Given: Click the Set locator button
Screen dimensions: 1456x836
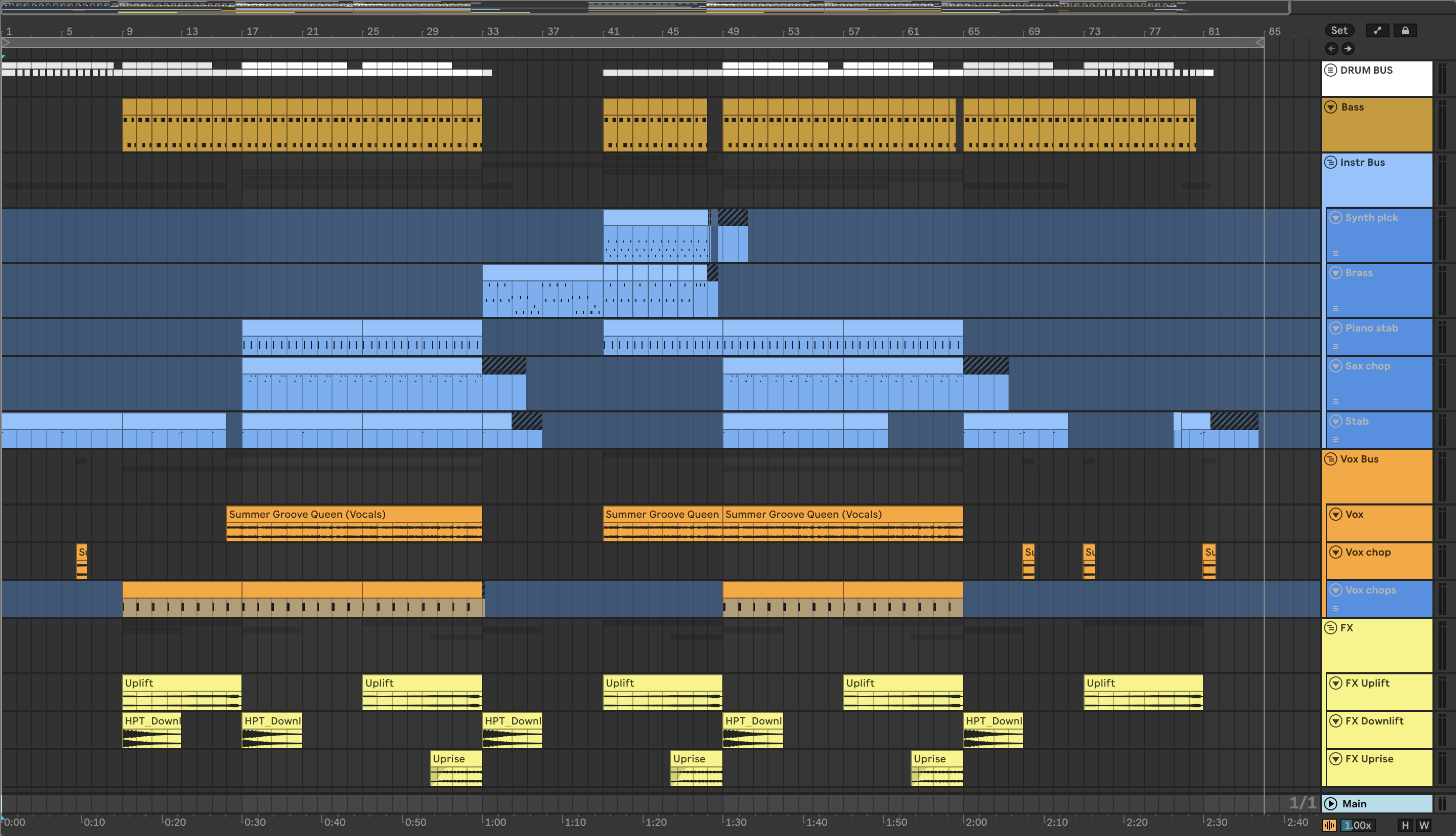Looking at the screenshot, I should 1339,30.
